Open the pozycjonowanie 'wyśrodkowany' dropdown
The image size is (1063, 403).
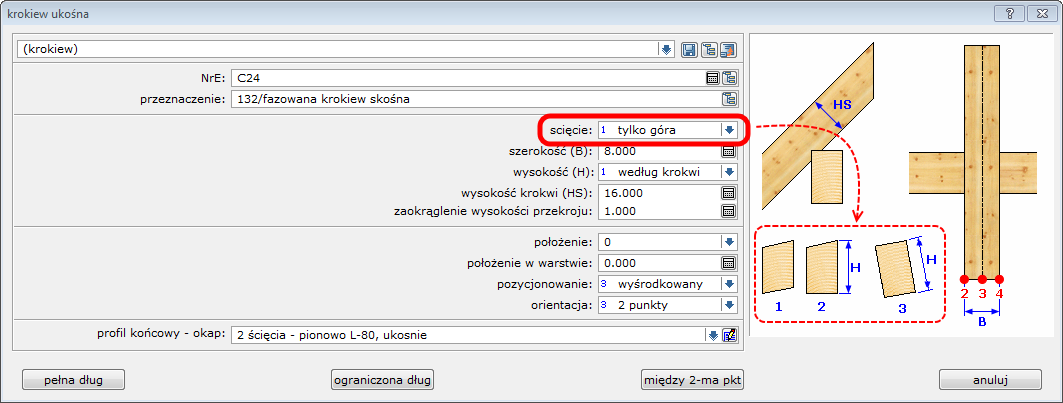729,284
